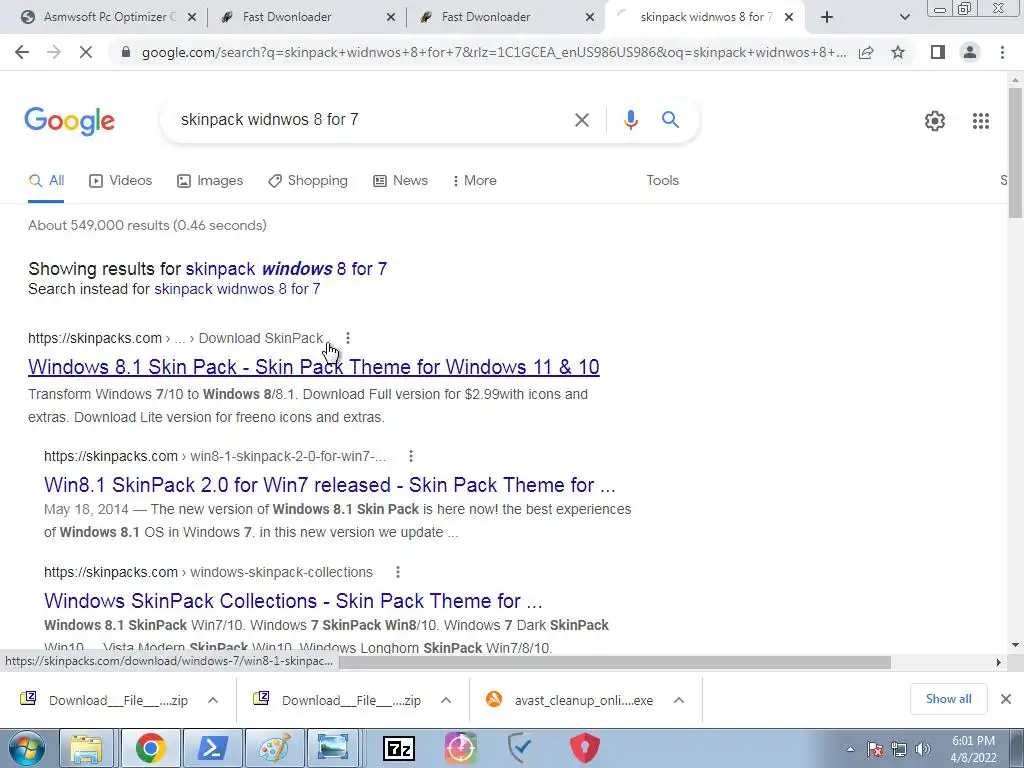1024x768 pixels.
Task: Select the Images search filter
Action: [x=210, y=181]
